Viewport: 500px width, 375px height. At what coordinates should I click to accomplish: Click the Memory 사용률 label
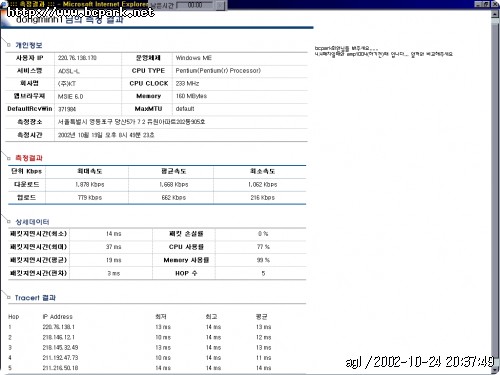pos(186,260)
